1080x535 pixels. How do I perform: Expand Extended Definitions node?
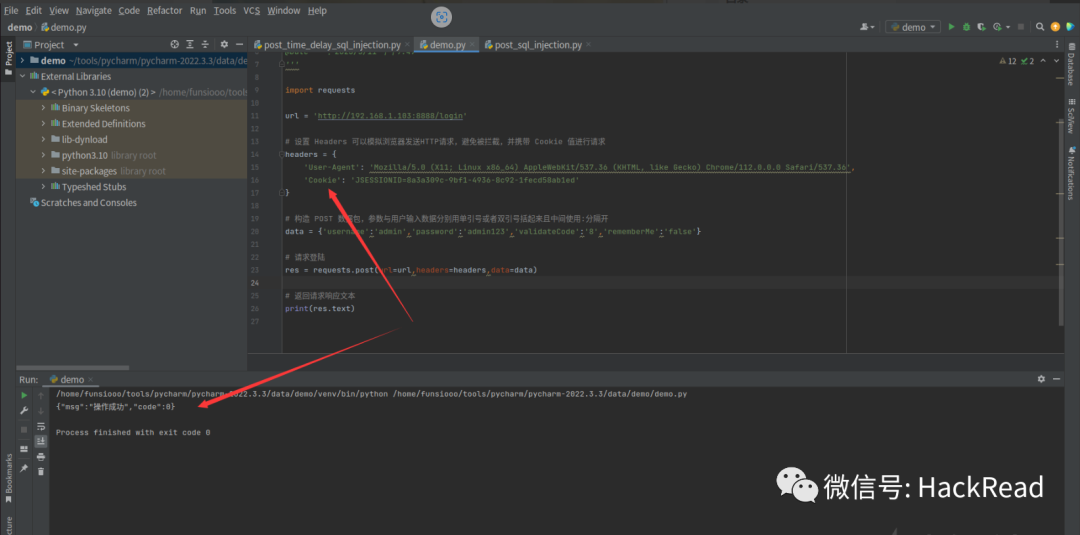43,124
